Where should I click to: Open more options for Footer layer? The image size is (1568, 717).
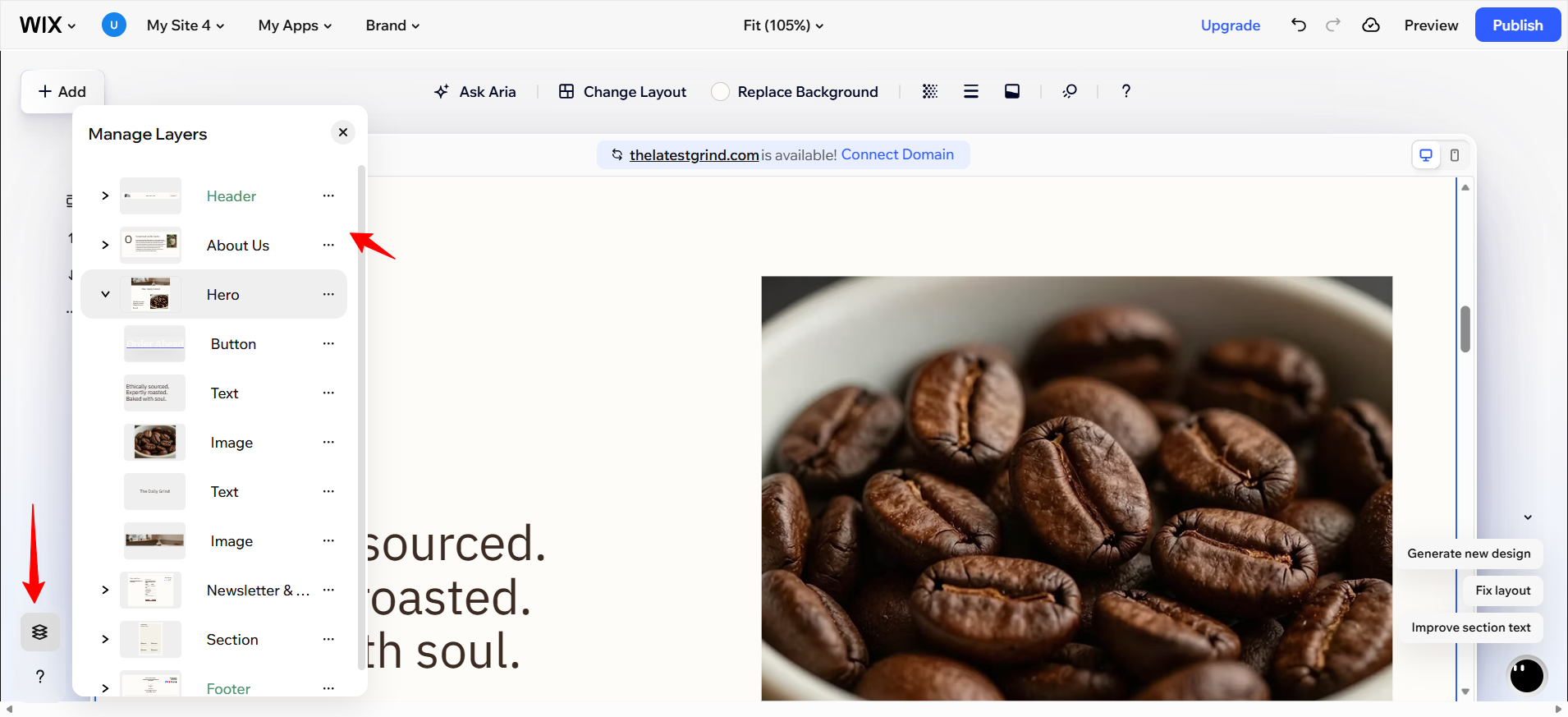coord(328,688)
